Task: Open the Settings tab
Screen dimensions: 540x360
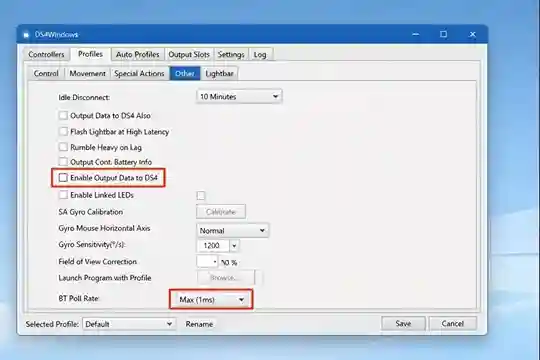Action: coord(231,54)
